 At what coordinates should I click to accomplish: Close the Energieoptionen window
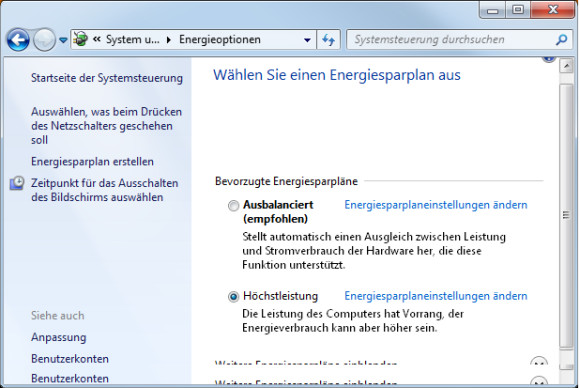coord(553,10)
